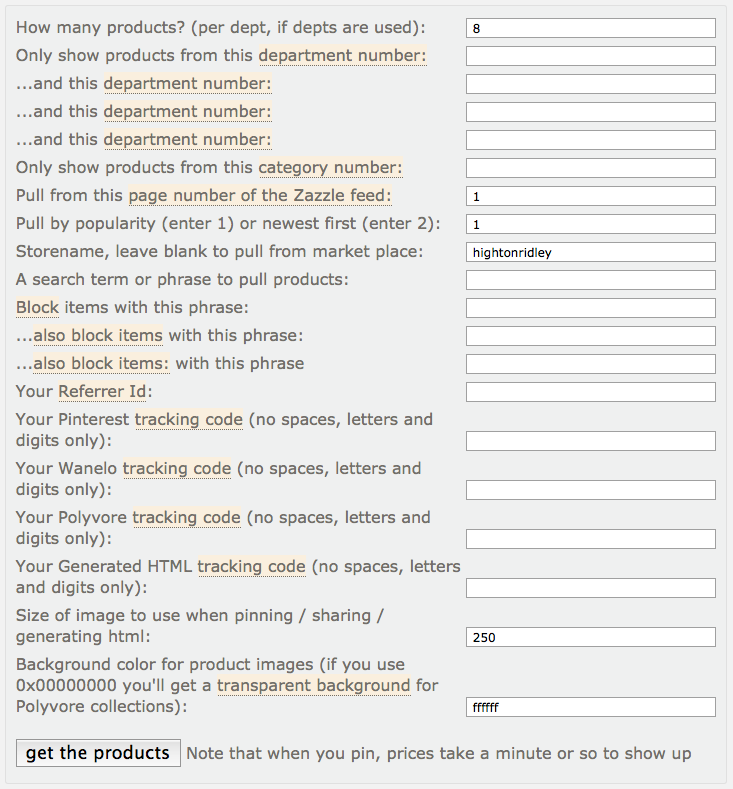Click the search term or phrase field

click(x=590, y=280)
